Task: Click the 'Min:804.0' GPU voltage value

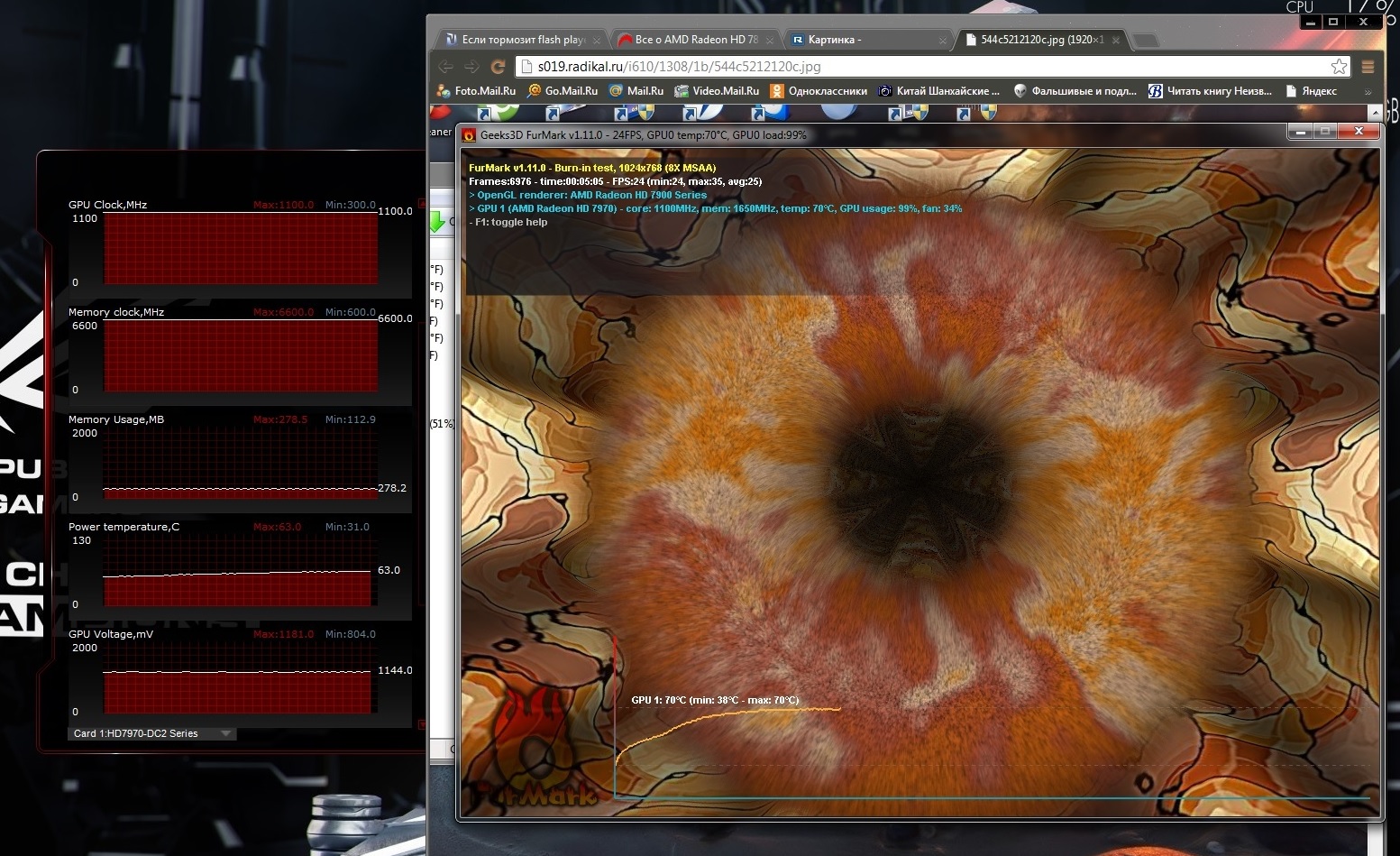Action: coord(351,634)
